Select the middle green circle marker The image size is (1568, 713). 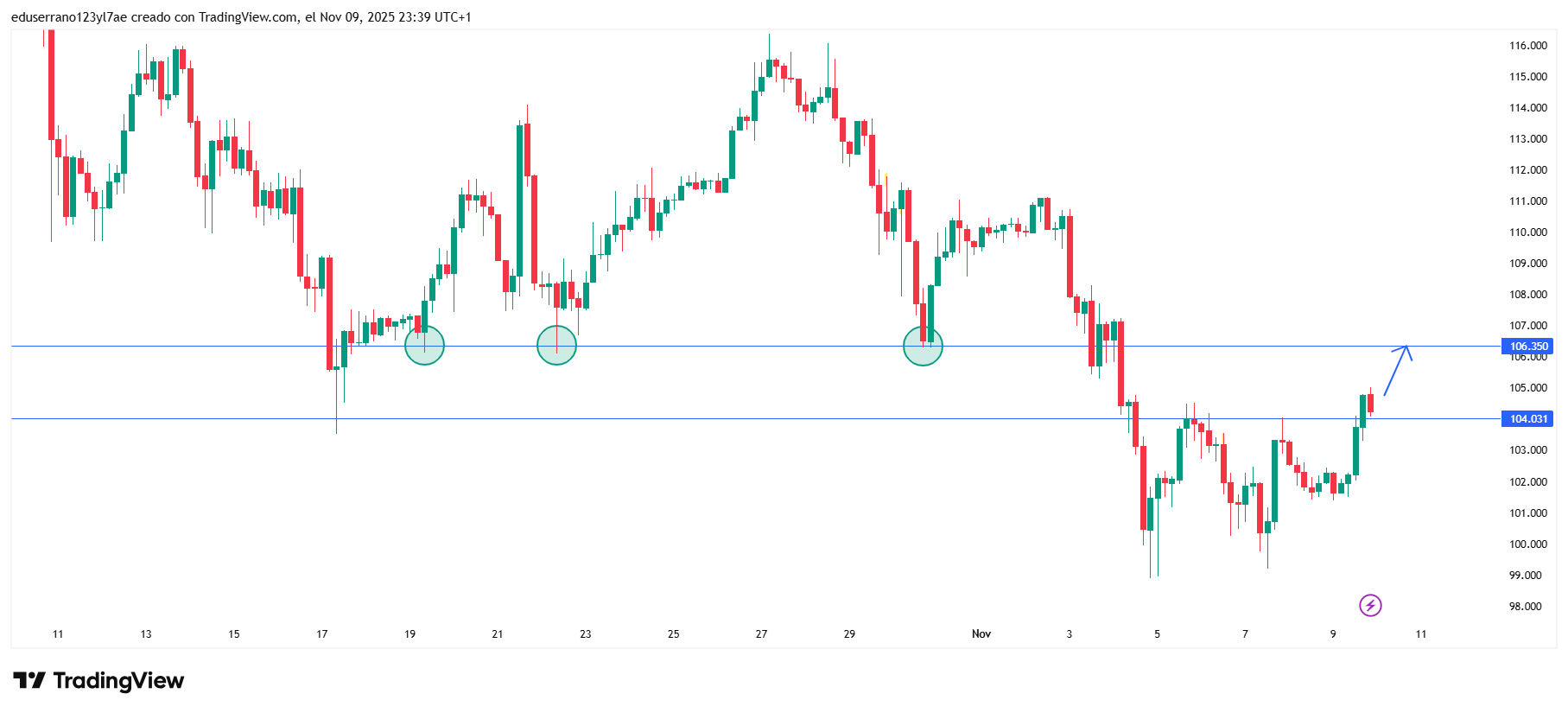[556, 346]
